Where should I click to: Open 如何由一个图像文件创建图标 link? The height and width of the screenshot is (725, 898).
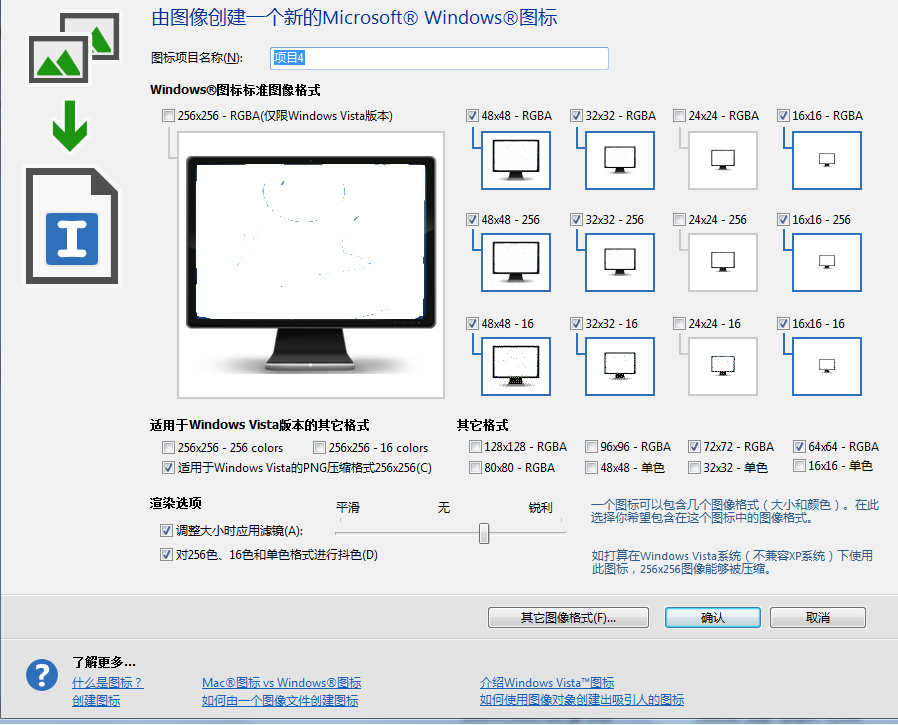click(280, 700)
